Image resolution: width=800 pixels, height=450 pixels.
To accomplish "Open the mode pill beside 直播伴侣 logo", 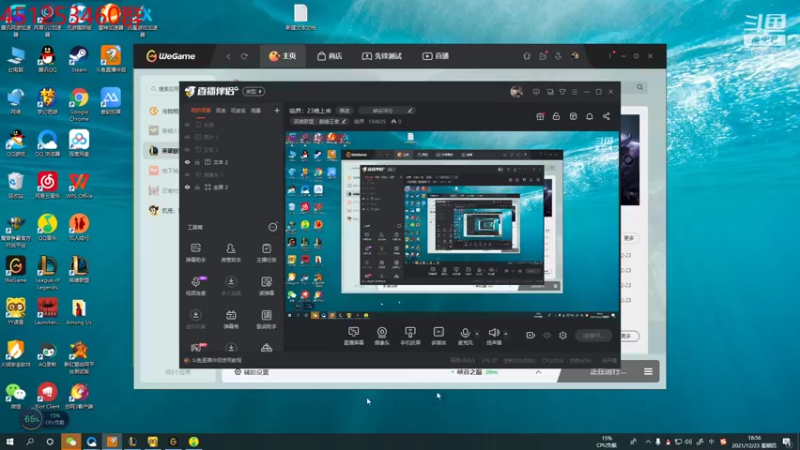I will pos(254,91).
